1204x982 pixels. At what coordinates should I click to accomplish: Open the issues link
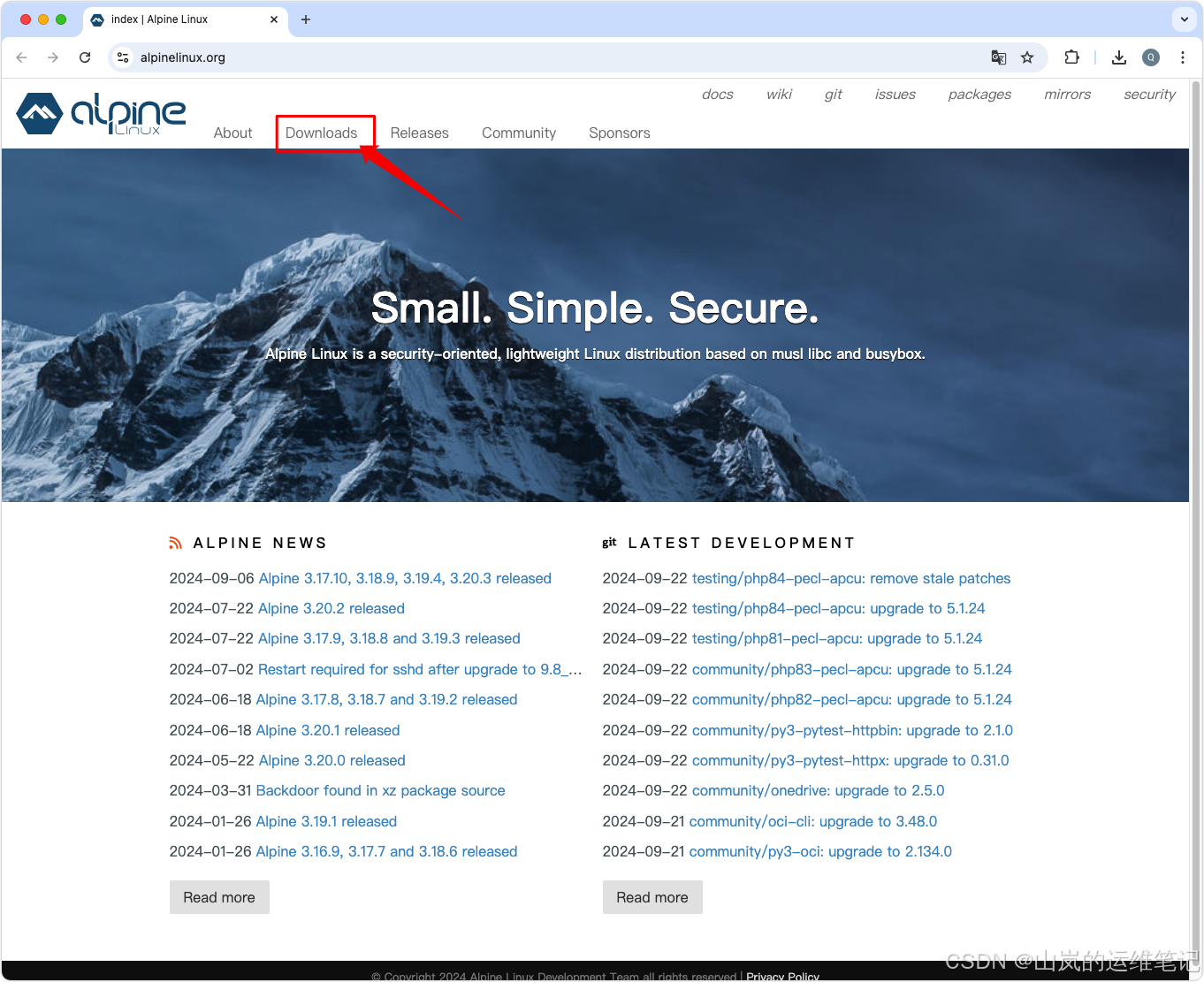(895, 95)
